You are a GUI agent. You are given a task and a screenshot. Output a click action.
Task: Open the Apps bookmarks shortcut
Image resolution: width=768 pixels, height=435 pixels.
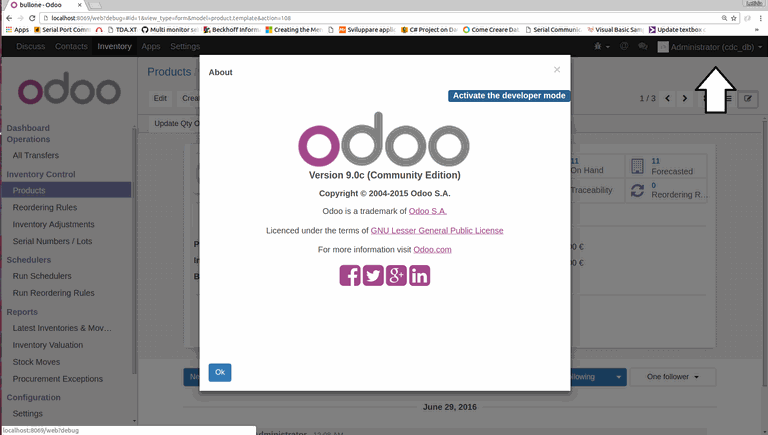[17, 29]
